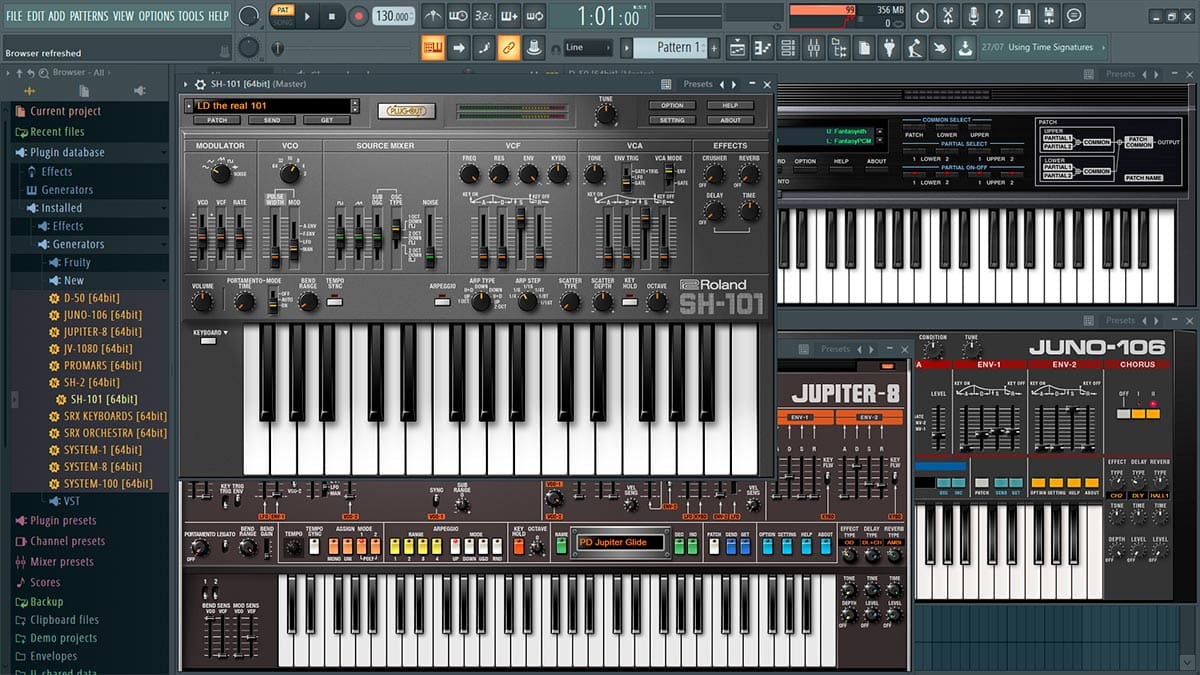Click SH-101 SEND button
1200x675 pixels.
pos(272,120)
